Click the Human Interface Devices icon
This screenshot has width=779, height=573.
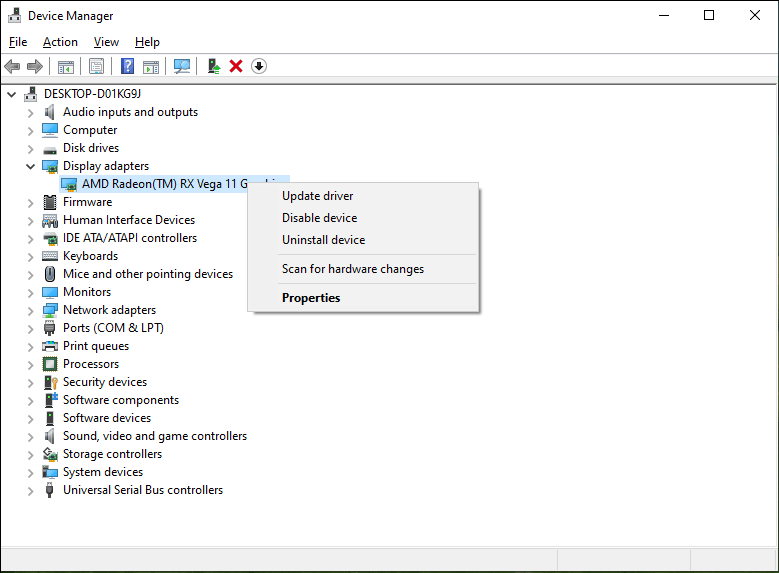[x=50, y=220]
